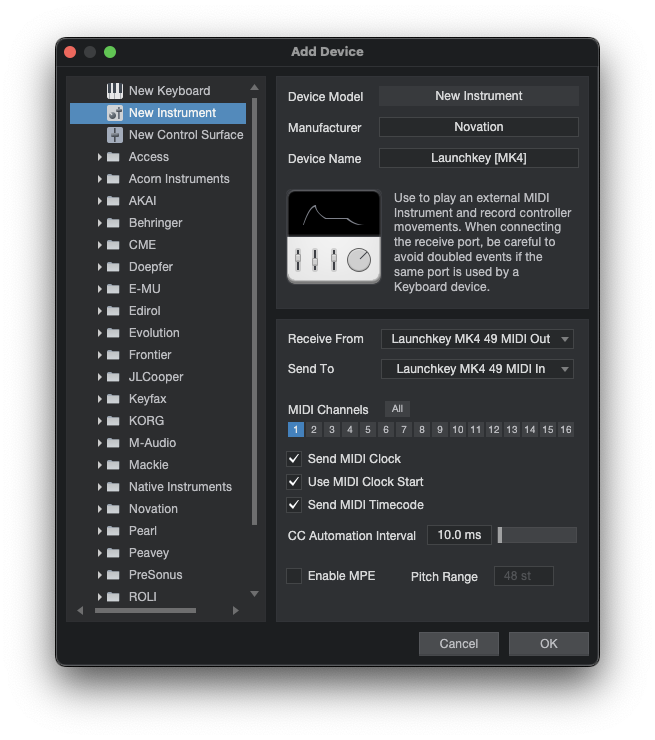The height and width of the screenshot is (740, 655).
Task: Enable MIDI channel 13
Action: click(x=512, y=429)
